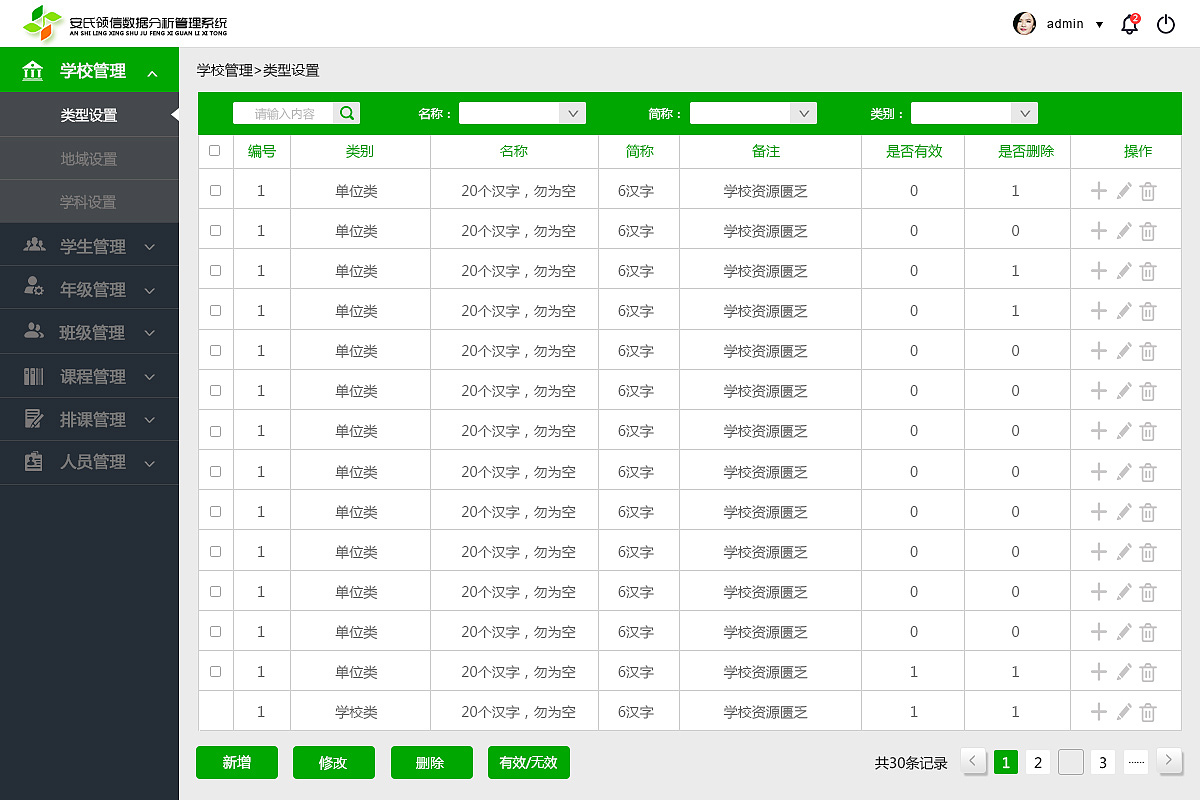
Task: Open the notification bell with red badge
Action: (x=1129, y=24)
